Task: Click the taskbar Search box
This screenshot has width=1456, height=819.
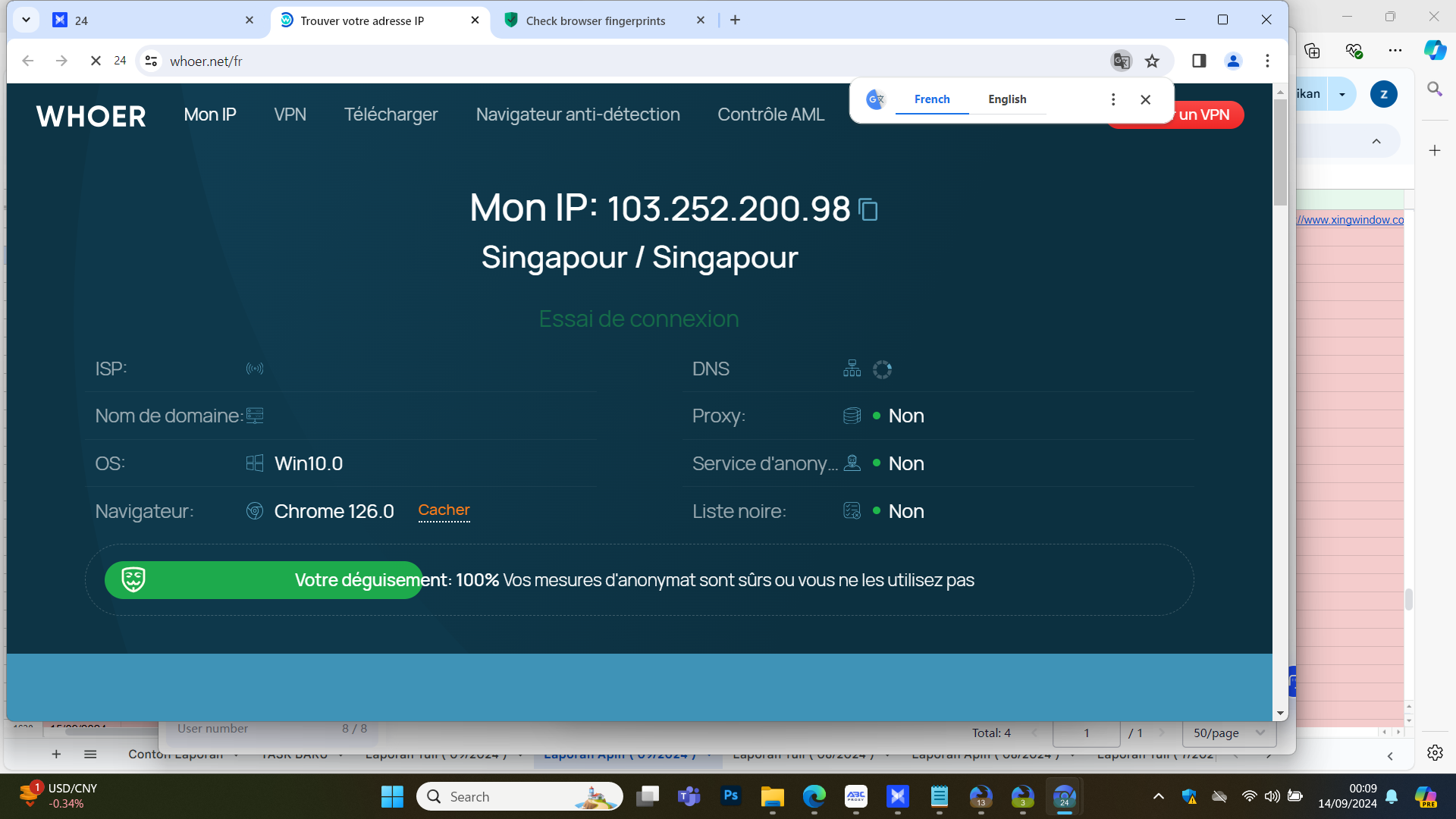Action: coord(519,796)
